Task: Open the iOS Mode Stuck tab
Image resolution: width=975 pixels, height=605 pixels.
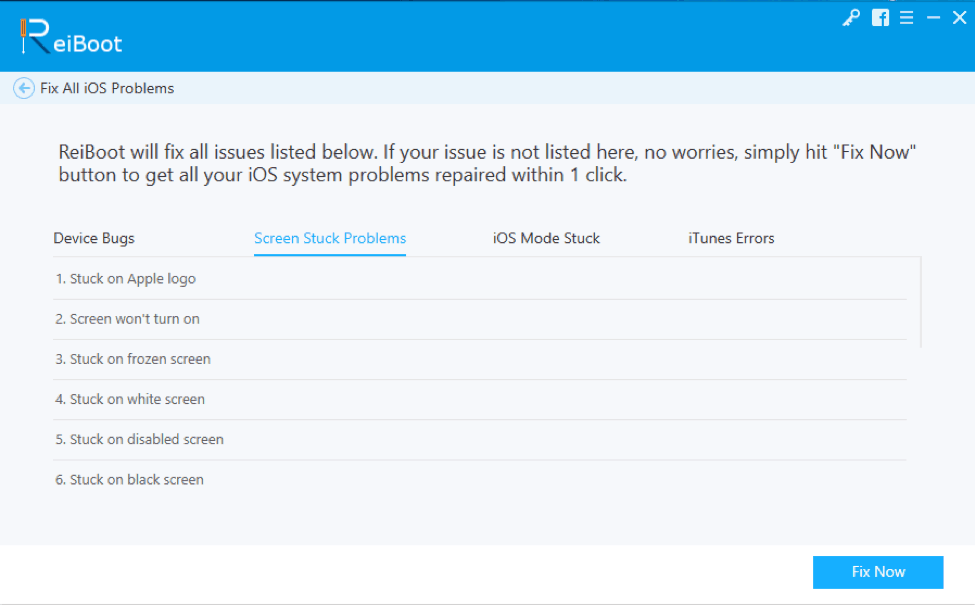Action: click(546, 238)
